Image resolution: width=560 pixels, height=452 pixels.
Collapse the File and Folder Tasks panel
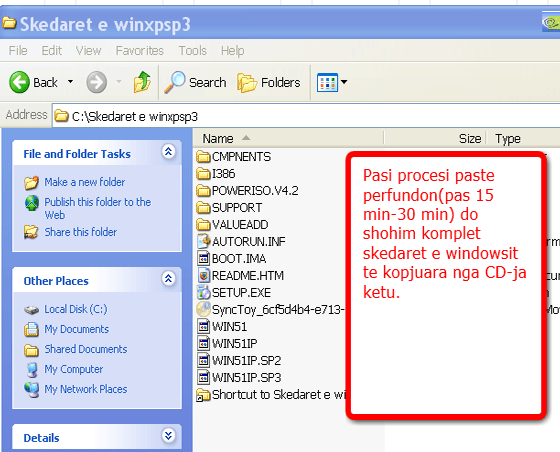[x=168, y=152]
